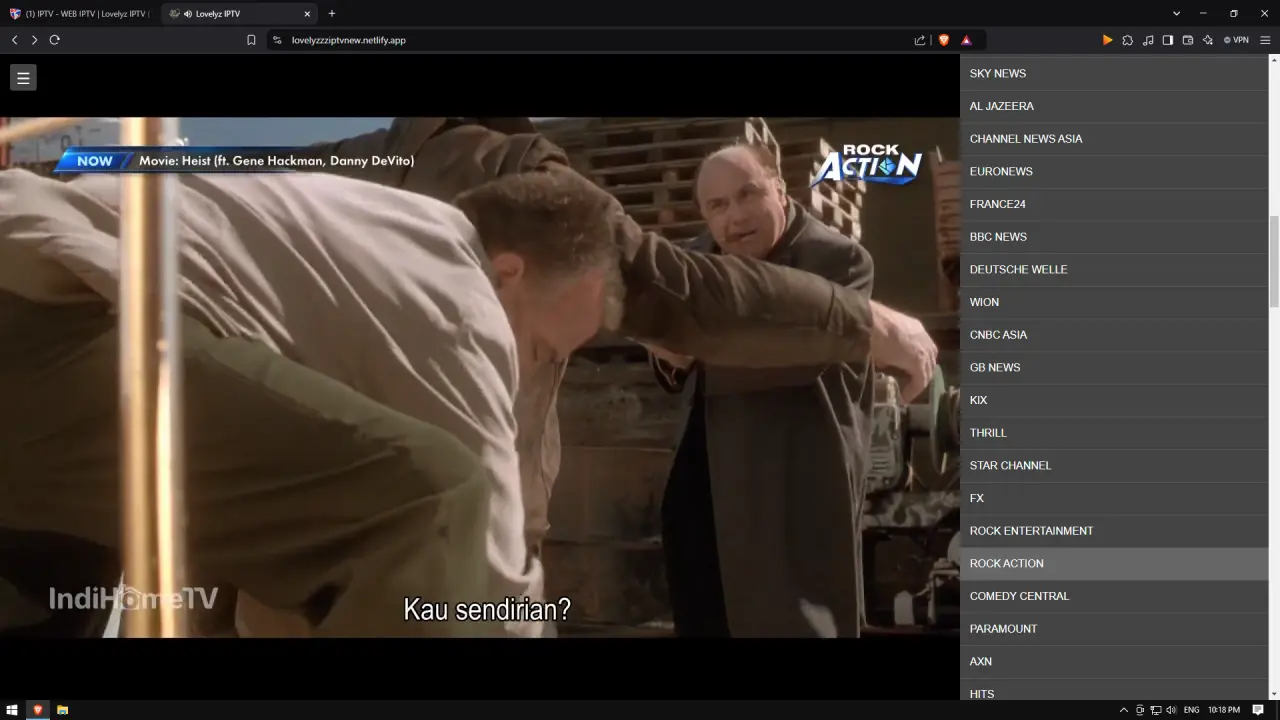
Task: Open the clock showing 10:18 PM
Action: (x=1224, y=710)
